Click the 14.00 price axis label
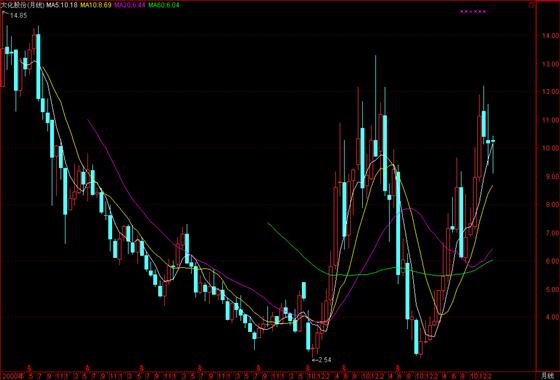The width and height of the screenshot is (560, 380). coord(550,36)
